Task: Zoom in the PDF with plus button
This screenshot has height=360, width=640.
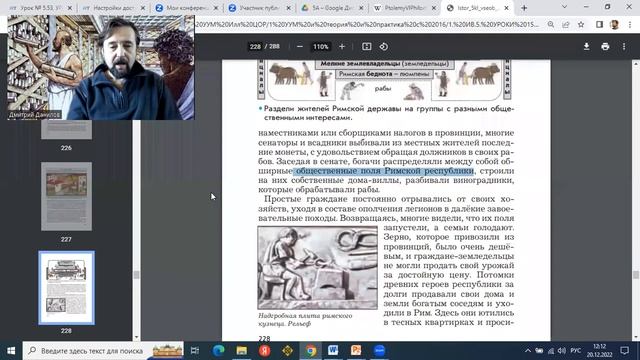Action: [342, 47]
